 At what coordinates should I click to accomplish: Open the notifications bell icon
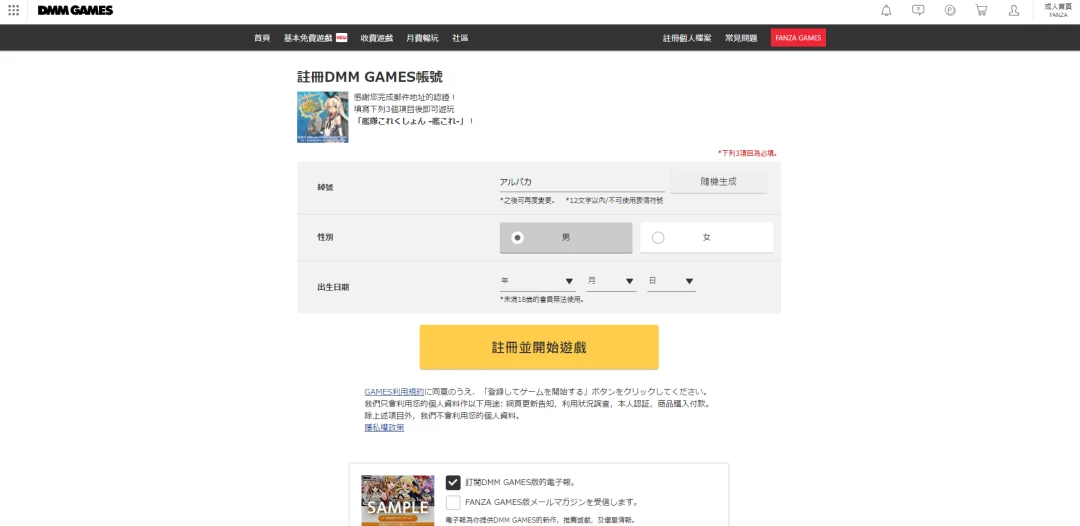pyautogui.click(x=886, y=10)
